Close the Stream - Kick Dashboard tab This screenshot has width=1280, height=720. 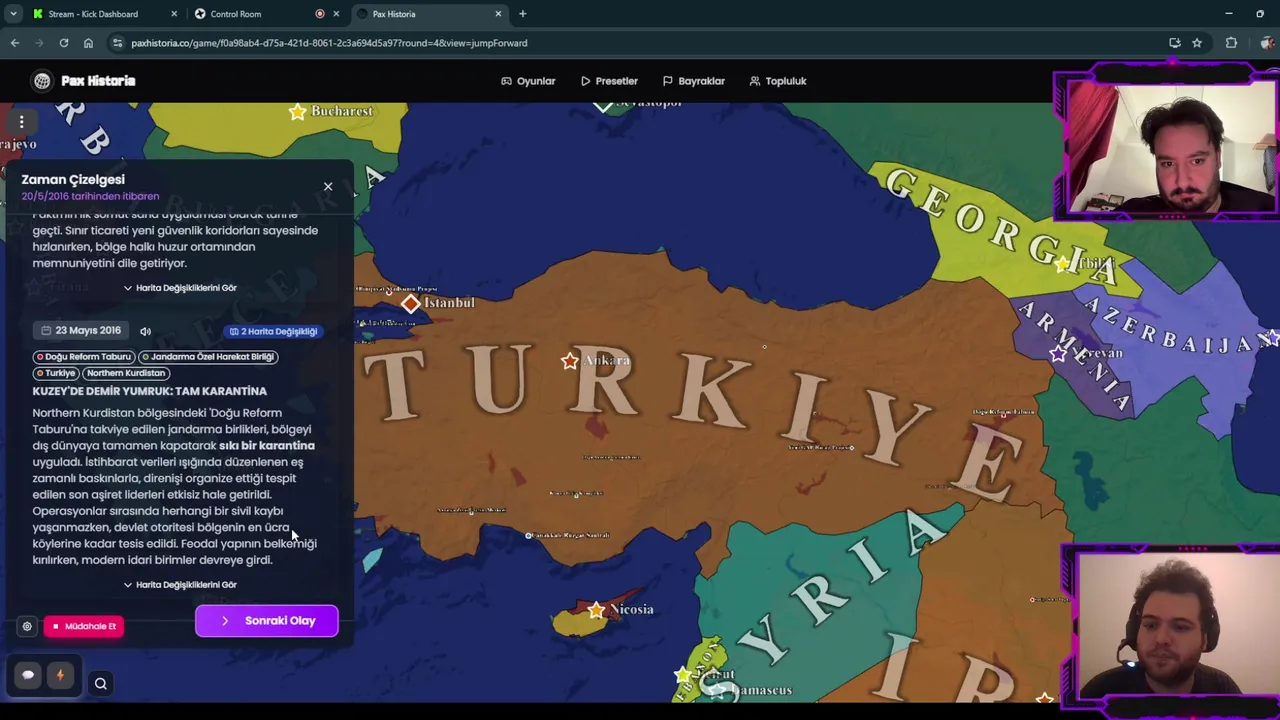pyautogui.click(x=174, y=14)
